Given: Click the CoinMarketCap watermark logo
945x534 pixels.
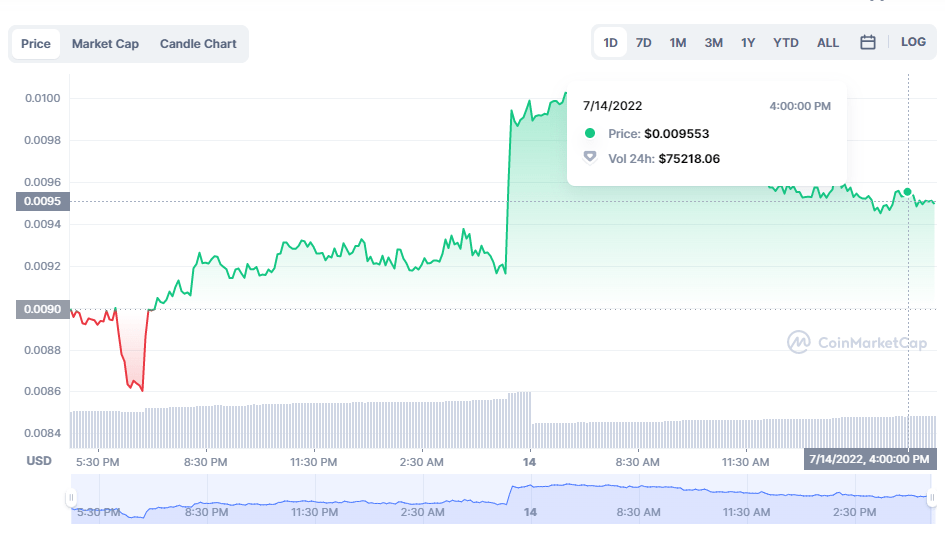Looking at the screenshot, I should coord(859,342).
